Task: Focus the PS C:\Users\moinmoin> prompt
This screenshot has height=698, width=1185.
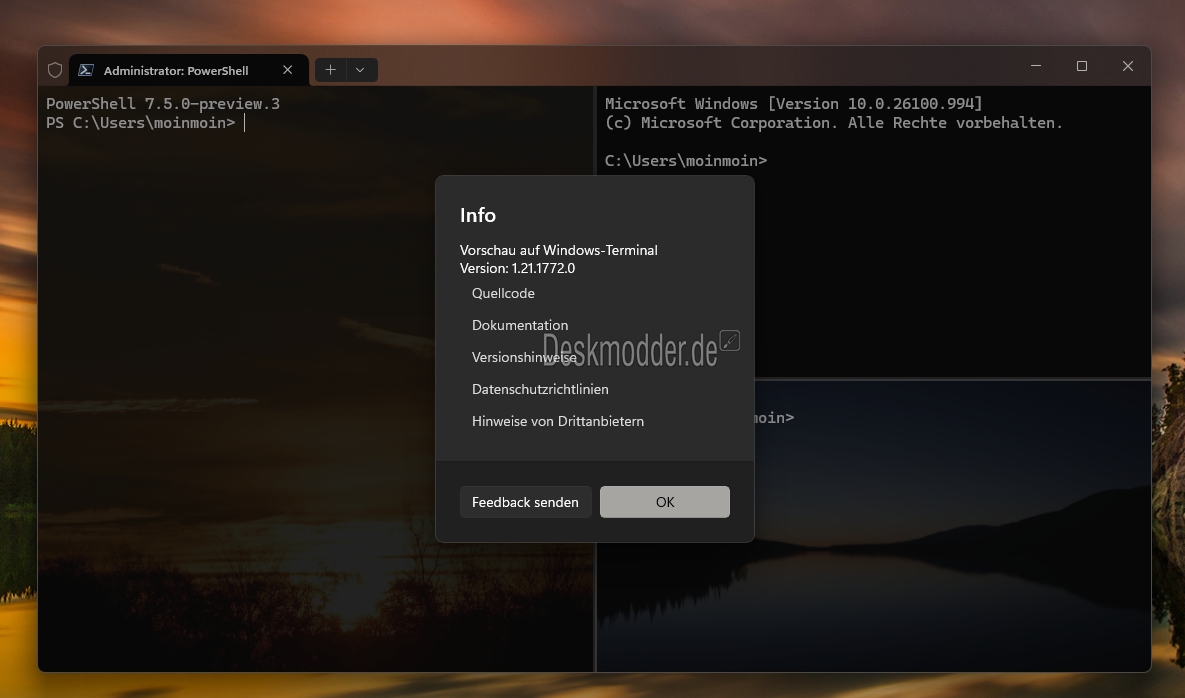Action: tap(141, 122)
